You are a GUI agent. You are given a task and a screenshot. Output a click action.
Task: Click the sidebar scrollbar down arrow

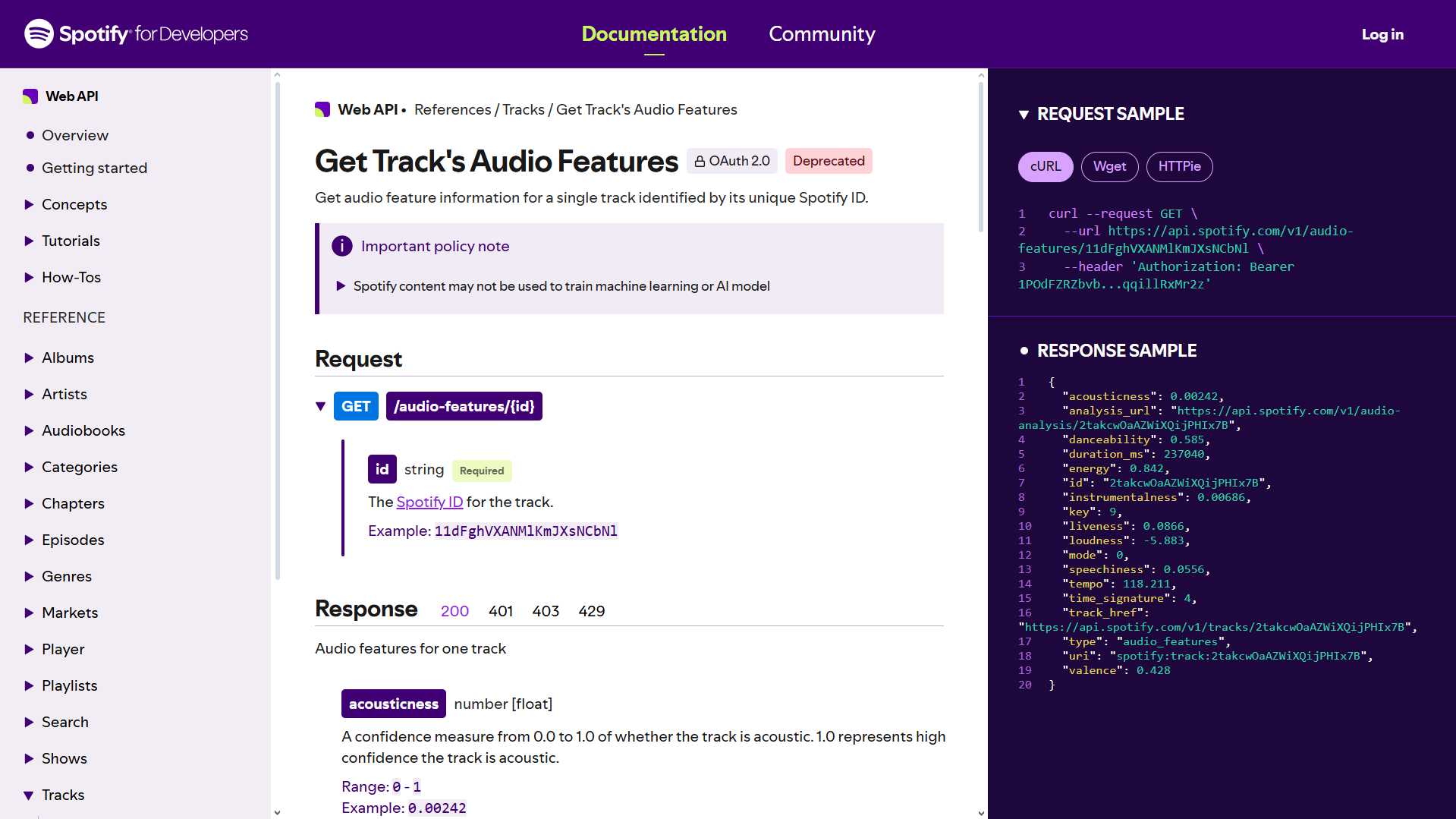pyautogui.click(x=277, y=812)
